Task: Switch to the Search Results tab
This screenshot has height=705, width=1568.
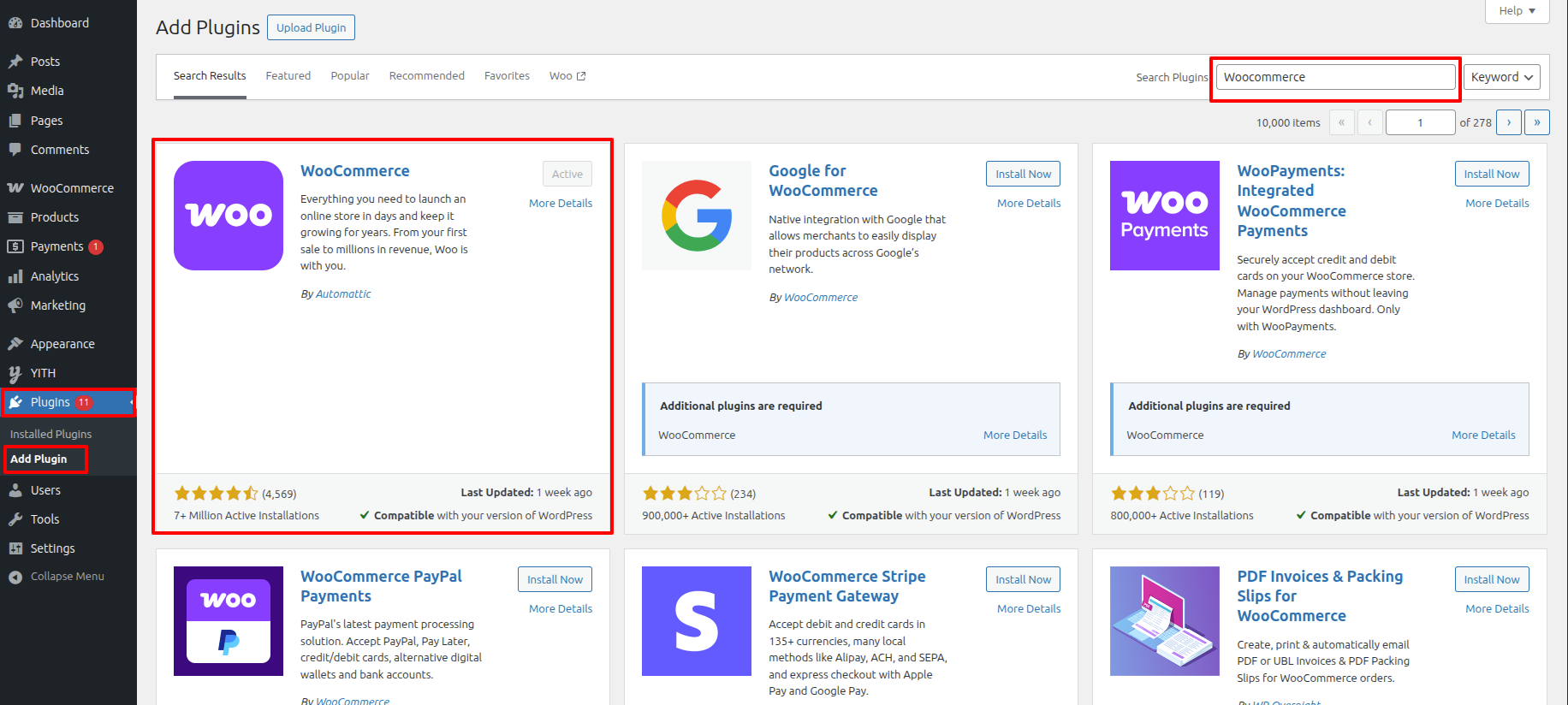Action: point(210,76)
